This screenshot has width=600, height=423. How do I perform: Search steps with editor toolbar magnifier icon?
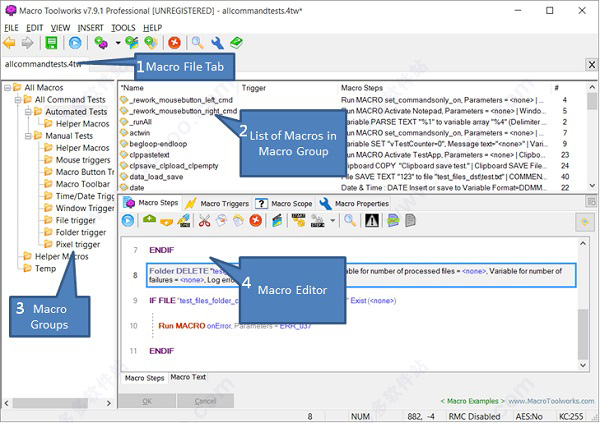[350, 221]
